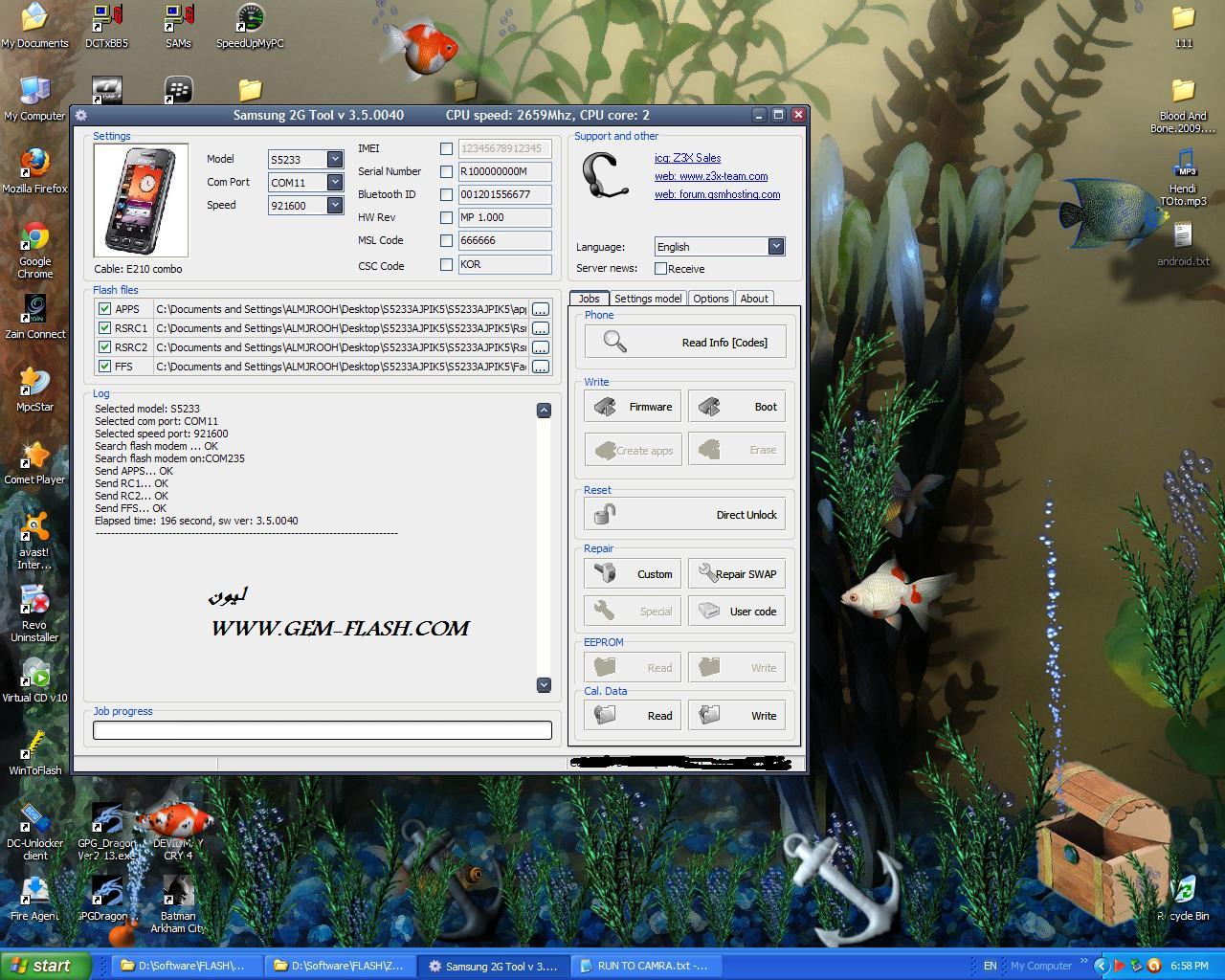Launch the Virtual CD v10 desktop icon
The image size is (1225, 980).
click(x=34, y=680)
